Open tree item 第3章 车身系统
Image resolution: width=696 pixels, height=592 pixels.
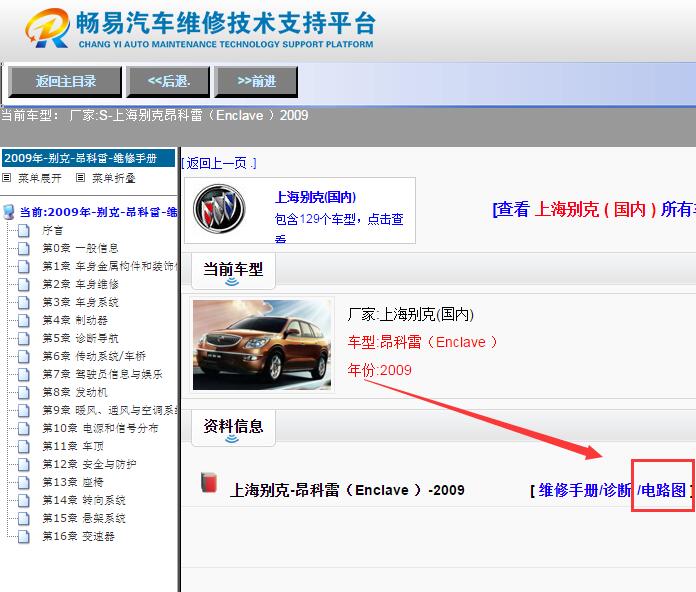click(80, 302)
